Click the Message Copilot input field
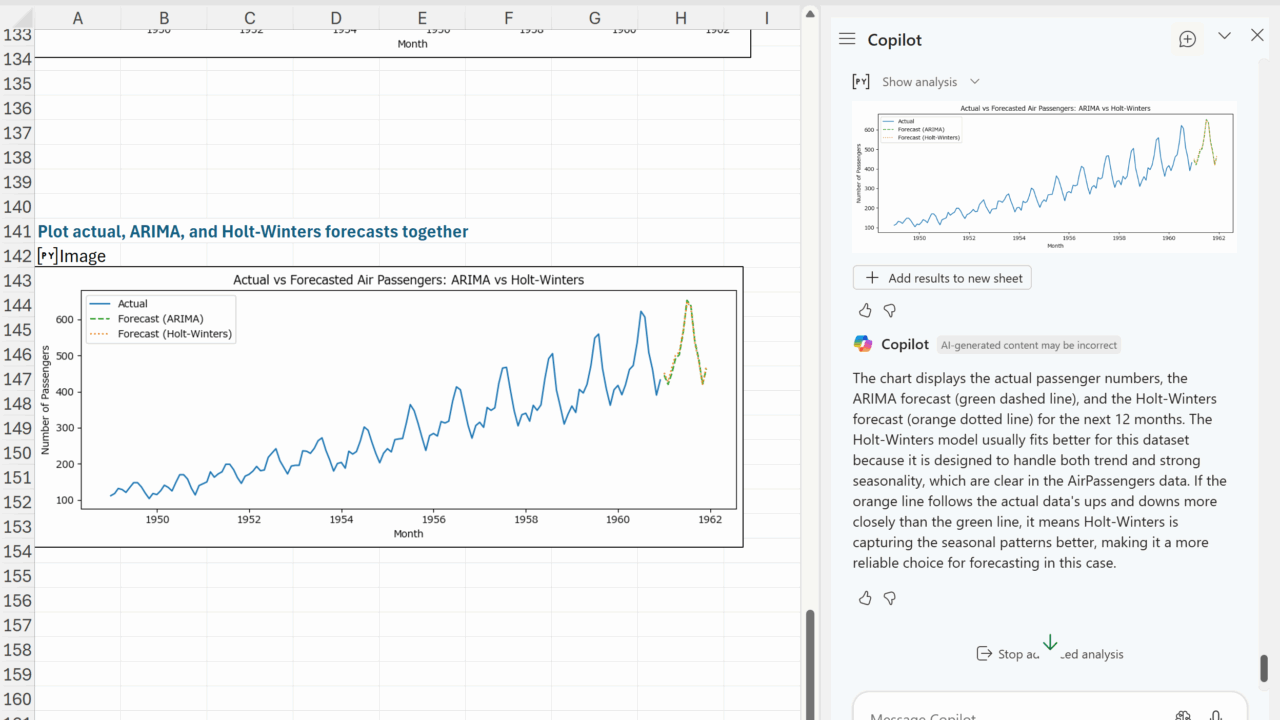The image size is (1280, 720). point(1010,714)
